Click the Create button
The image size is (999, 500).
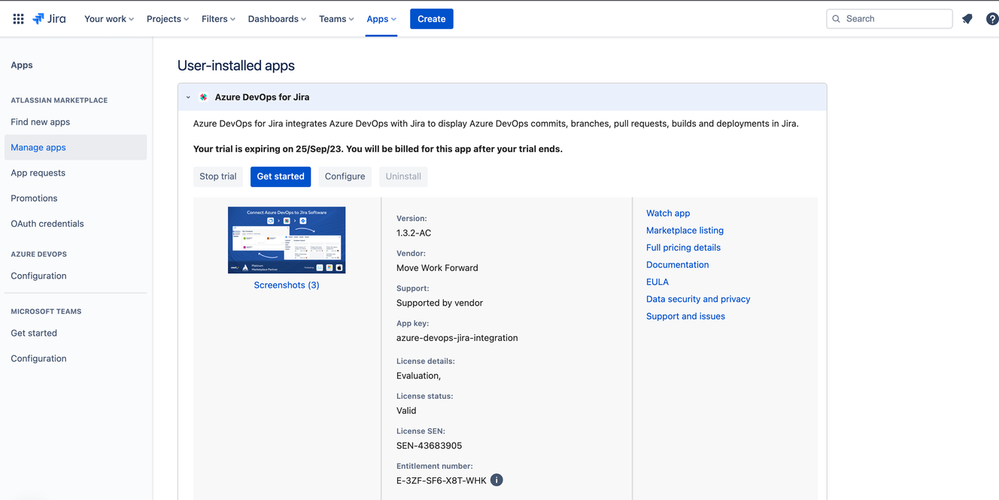click(x=431, y=19)
